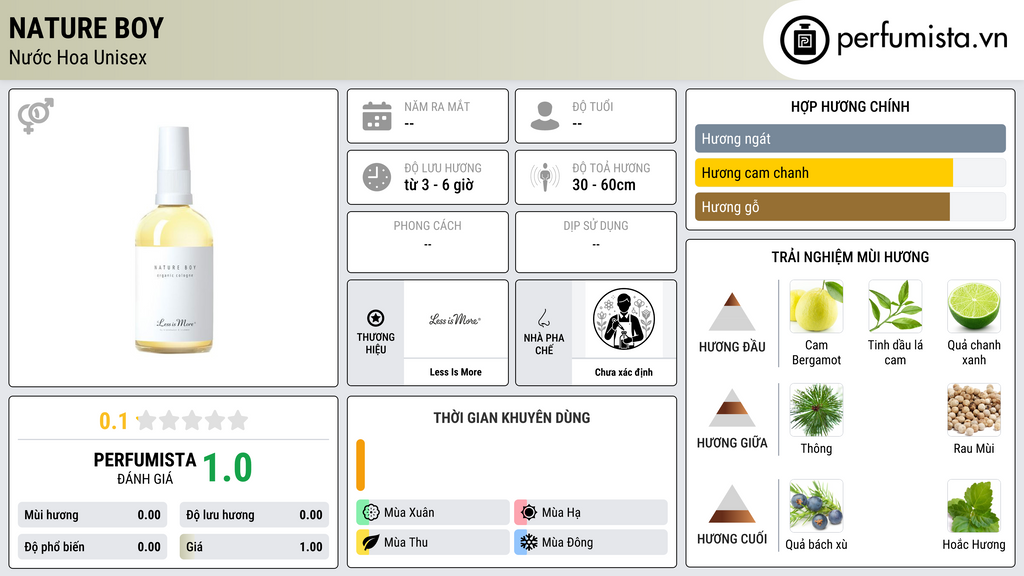Click the snowflake icon for Mùa Đông

pos(529,542)
